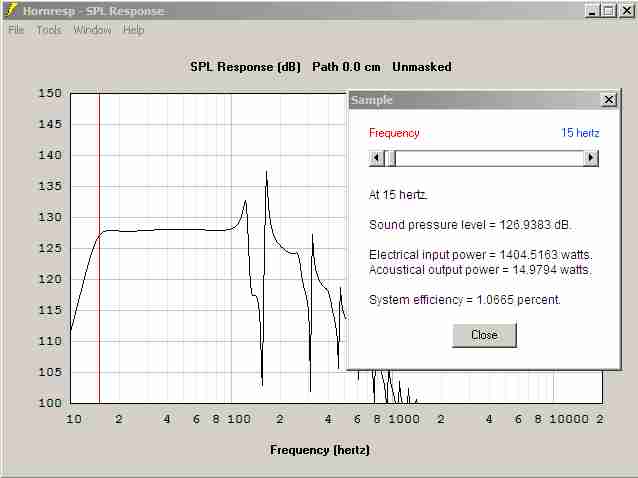Click the System efficiency reading
Viewport: 638px width, 478px height.
(465, 300)
